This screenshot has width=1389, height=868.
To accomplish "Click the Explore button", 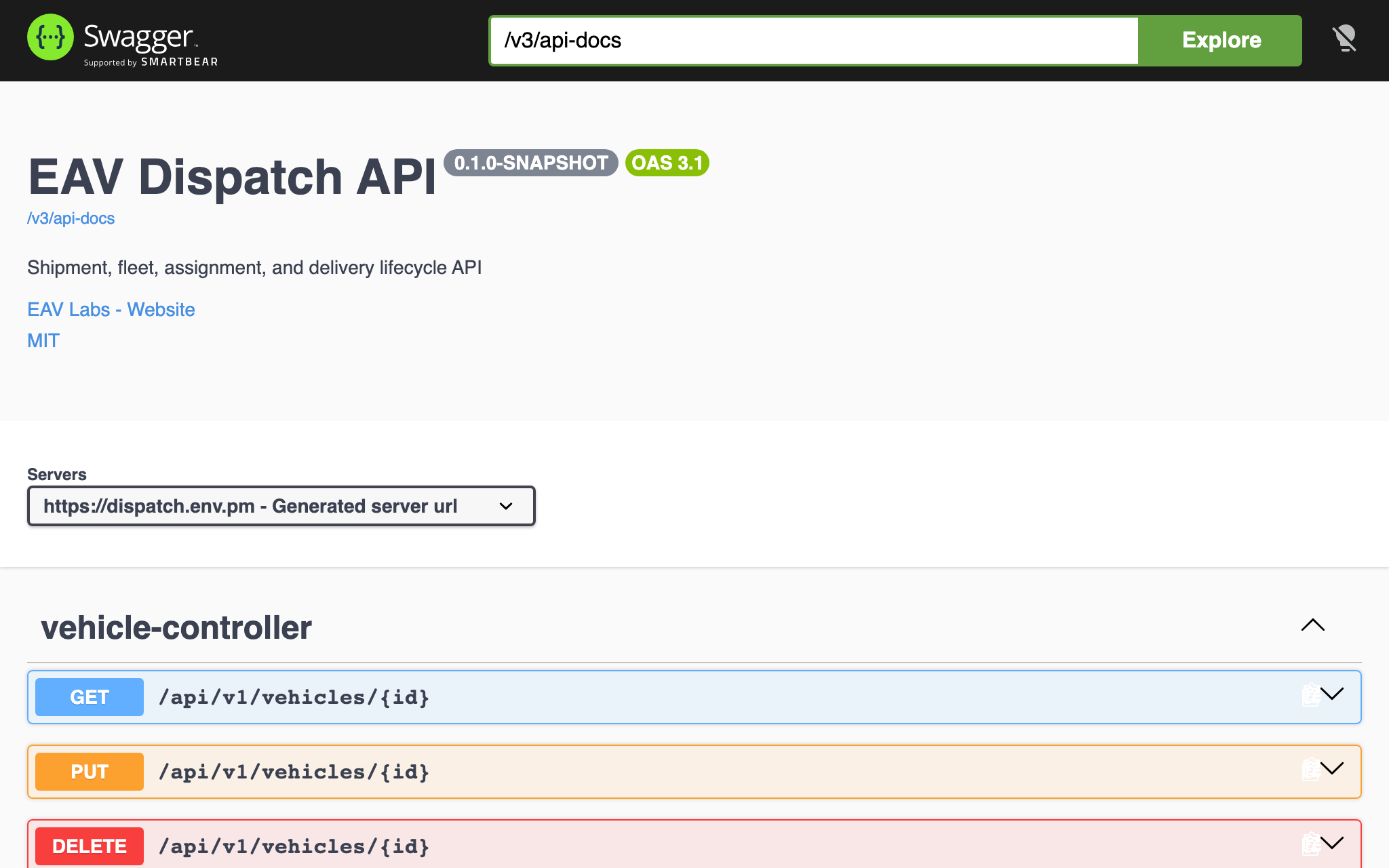I will 1221,40.
